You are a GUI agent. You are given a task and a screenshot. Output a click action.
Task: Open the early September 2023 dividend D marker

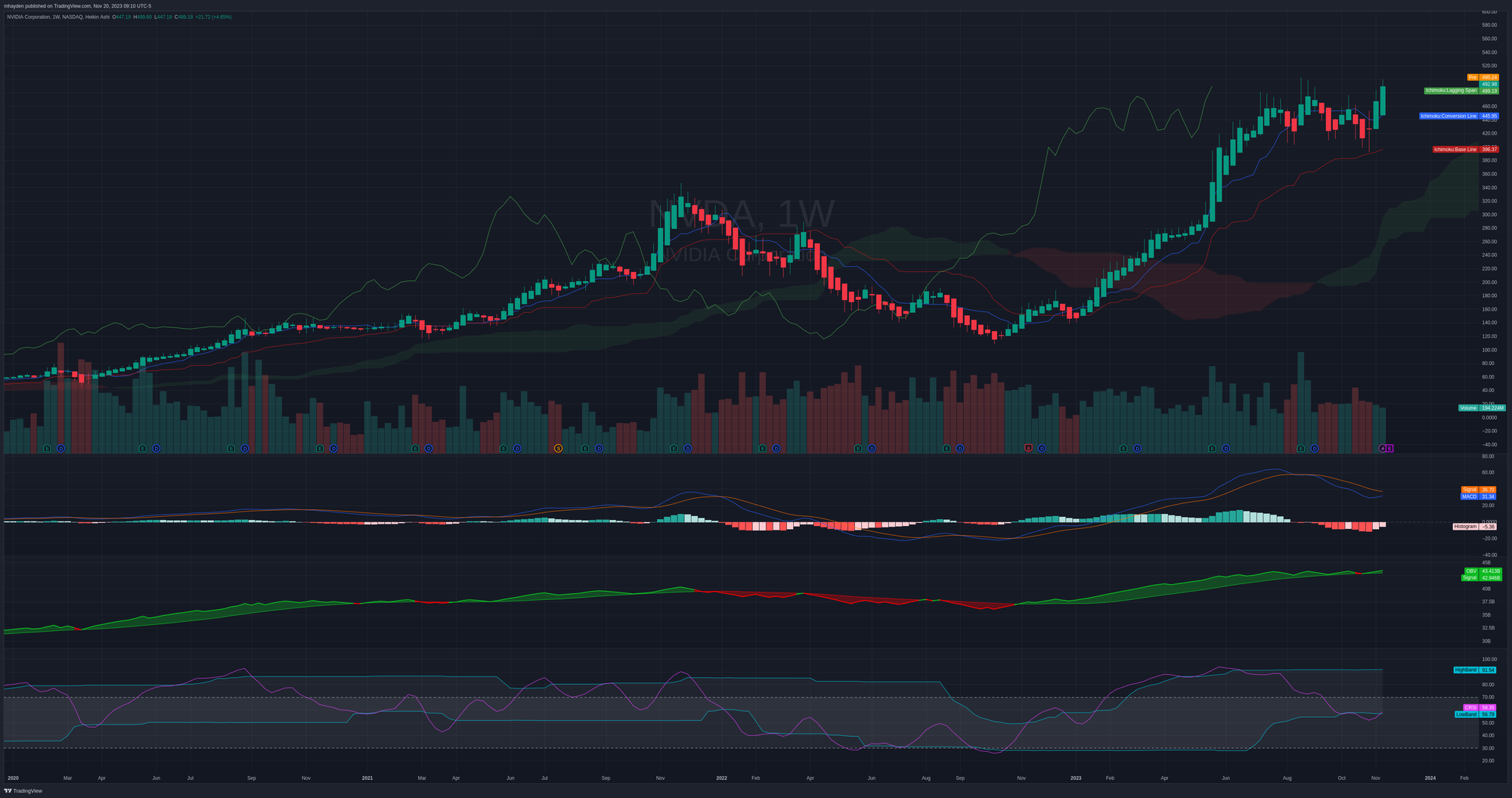coord(1315,448)
